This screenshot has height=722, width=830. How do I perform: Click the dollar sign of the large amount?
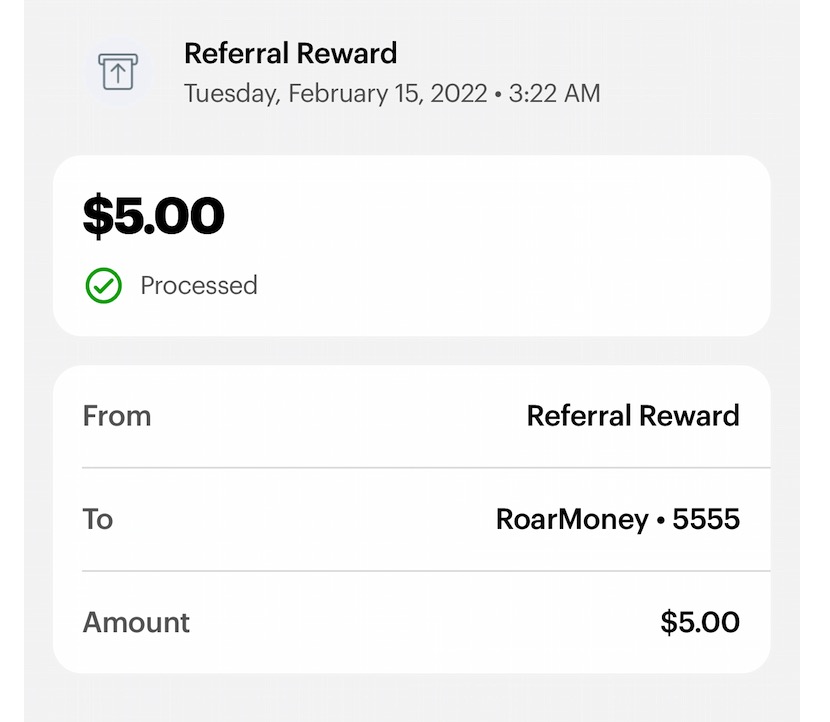coord(96,216)
